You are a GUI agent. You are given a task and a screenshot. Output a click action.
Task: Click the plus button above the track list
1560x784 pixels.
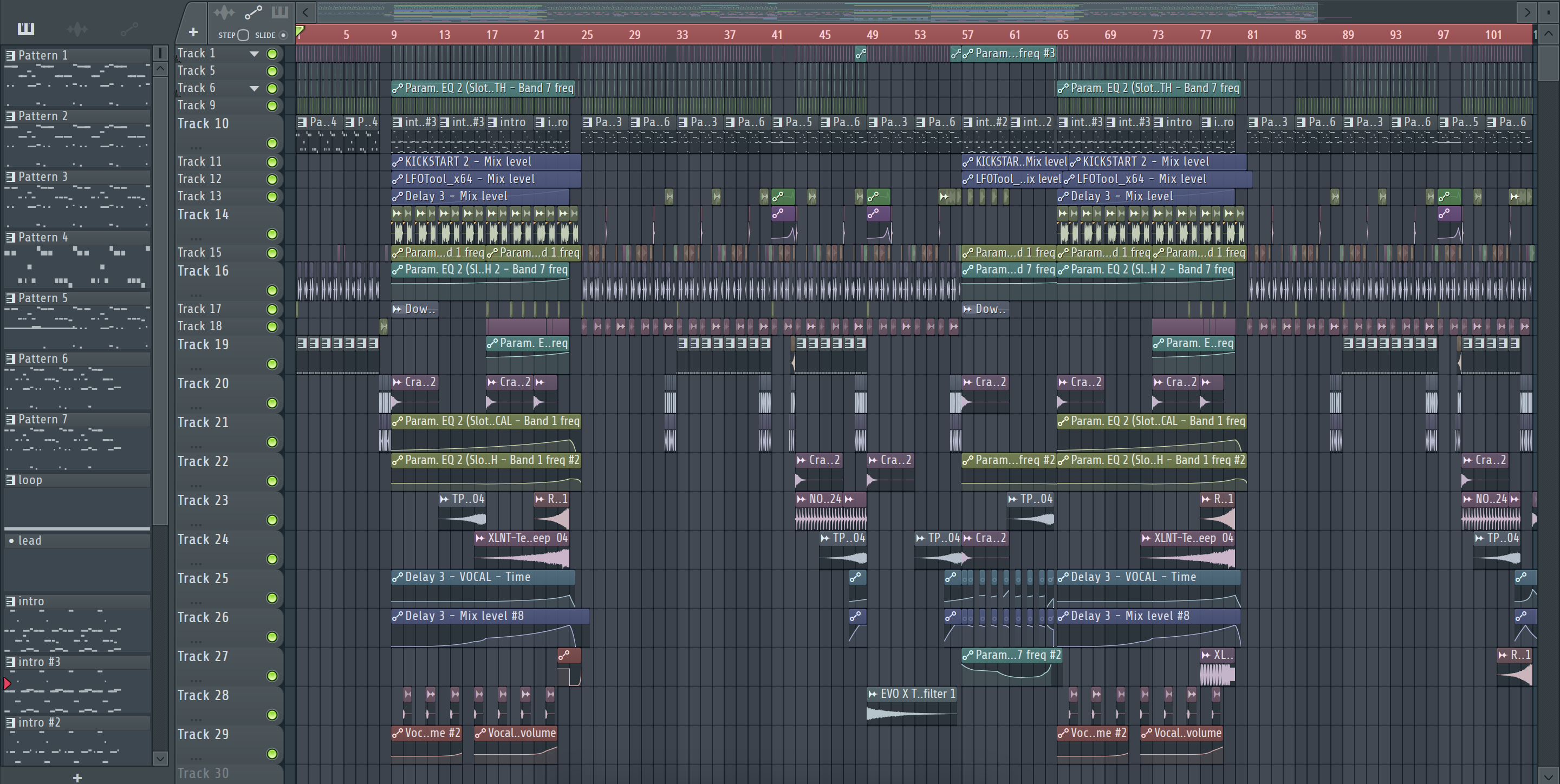(x=193, y=32)
